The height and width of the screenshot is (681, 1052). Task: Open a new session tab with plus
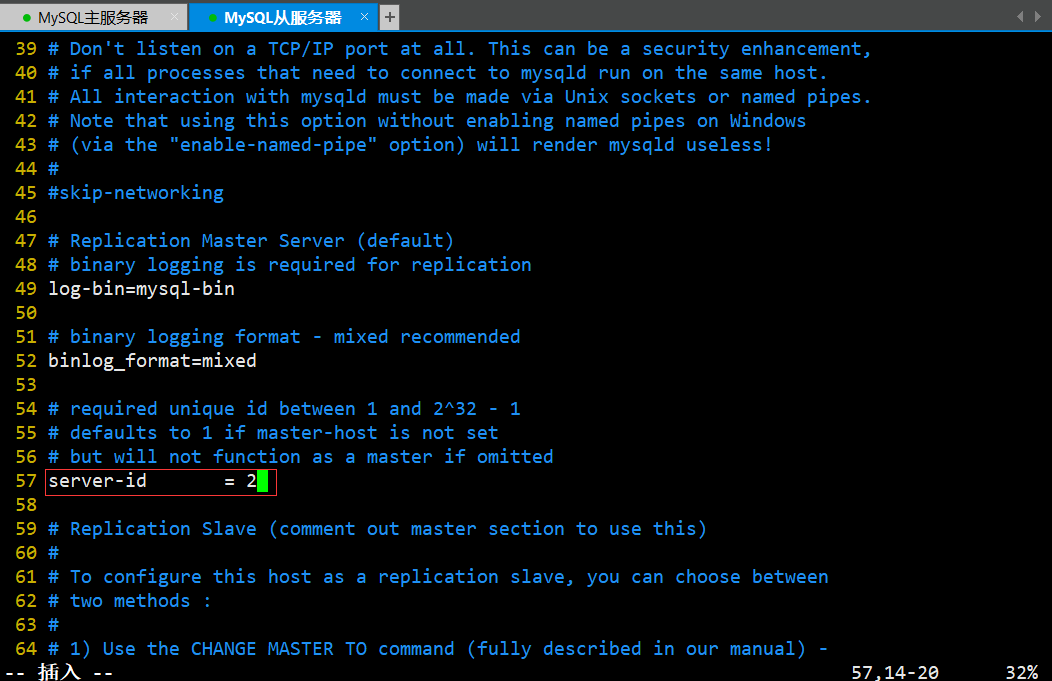[389, 17]
